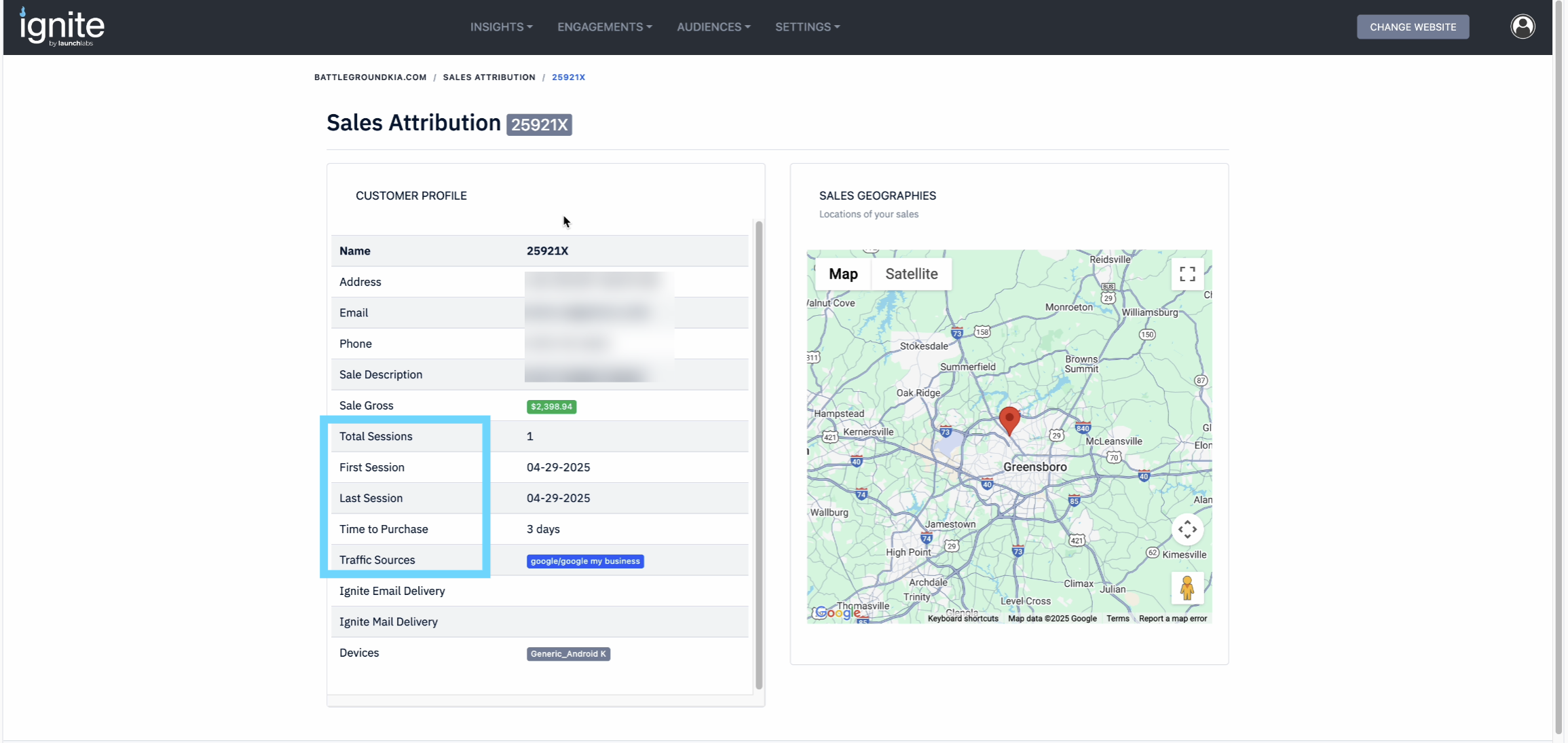Screen dimensions: 1568x743
Task: Click the Ignite logo
Action: coord(62,27)
